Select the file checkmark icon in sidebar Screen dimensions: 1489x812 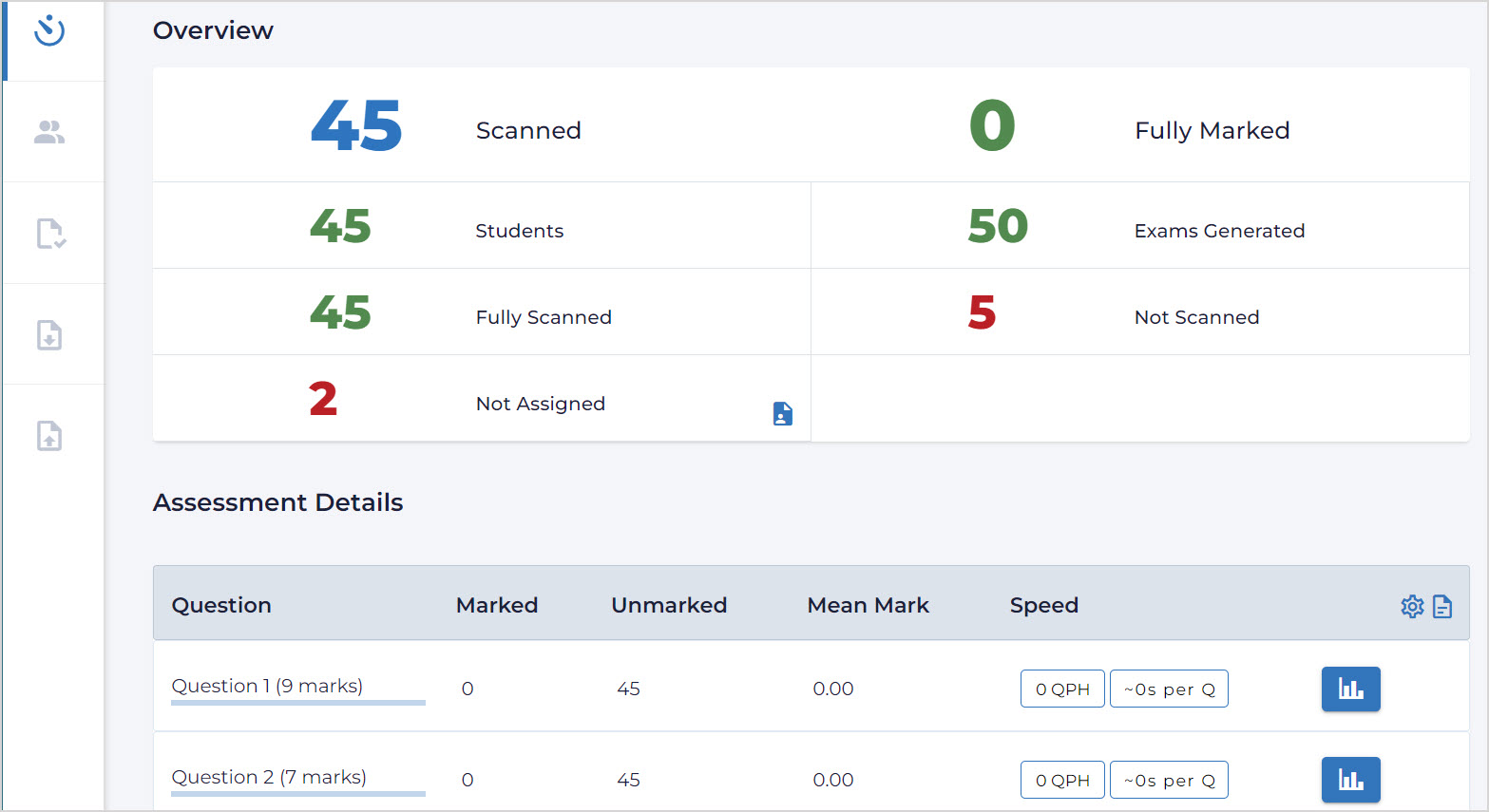click(x=50, y=234)
